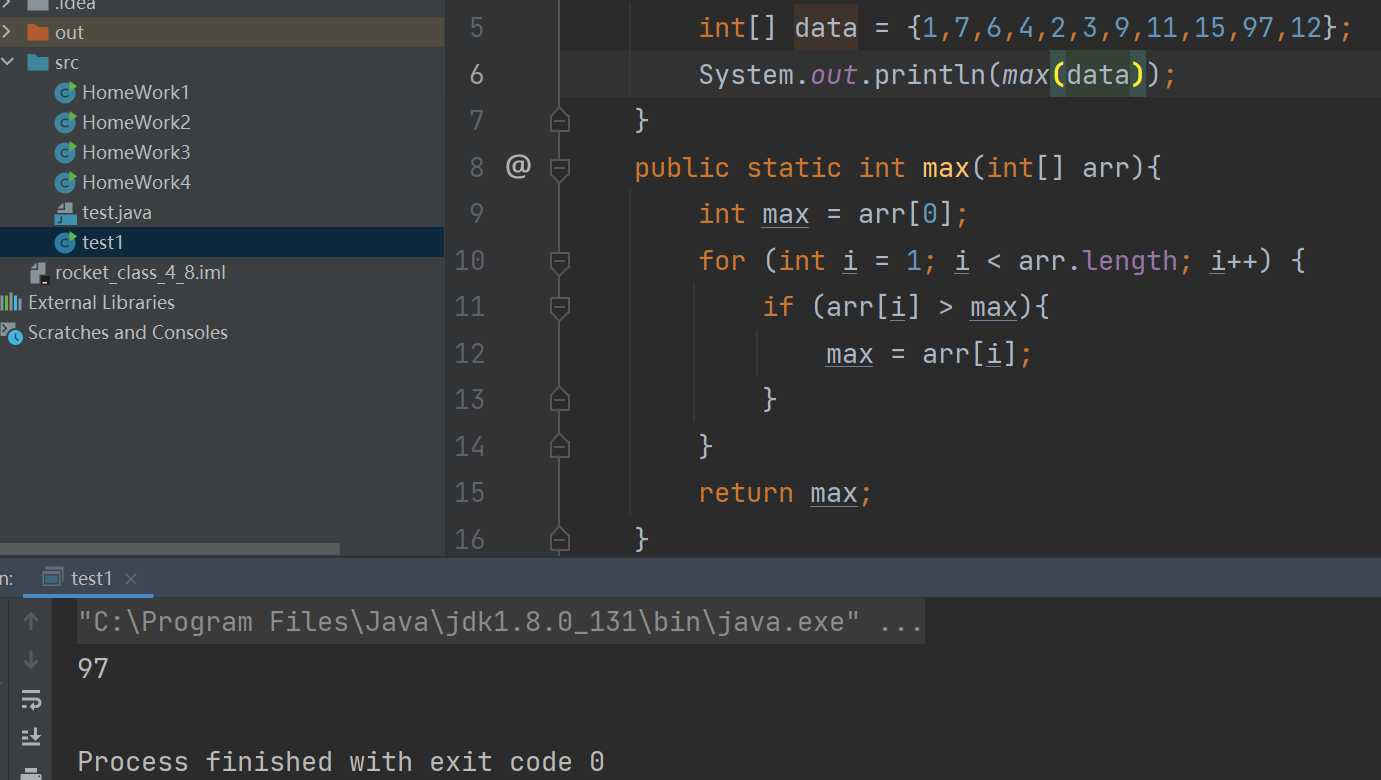This screenshot has width=1381, height=780.
Task: Toggle Scroll to End in run console
Action: click(x=31, y=737)
